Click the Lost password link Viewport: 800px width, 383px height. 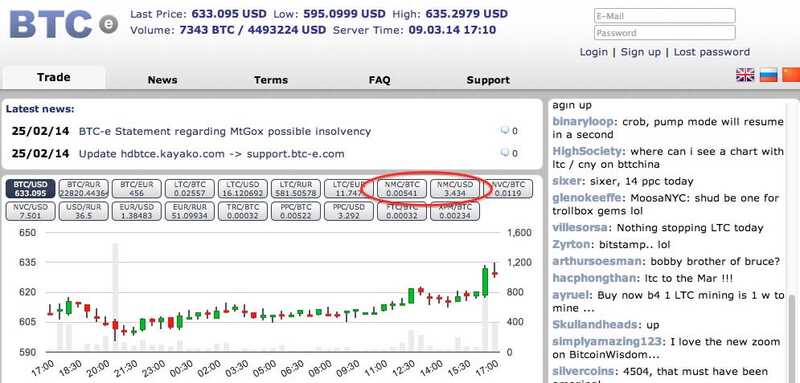712,52
